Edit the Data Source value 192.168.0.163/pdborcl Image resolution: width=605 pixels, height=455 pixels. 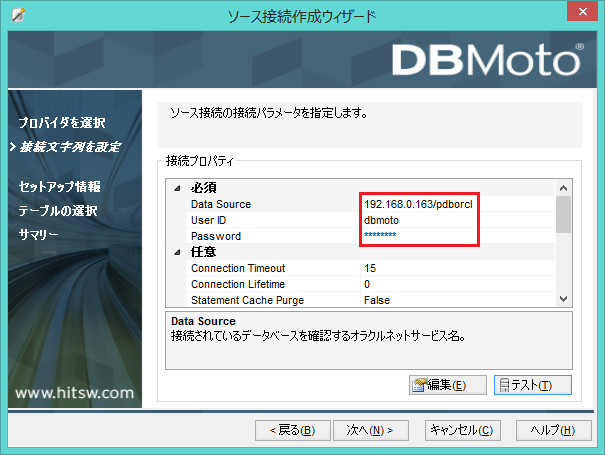419,204
